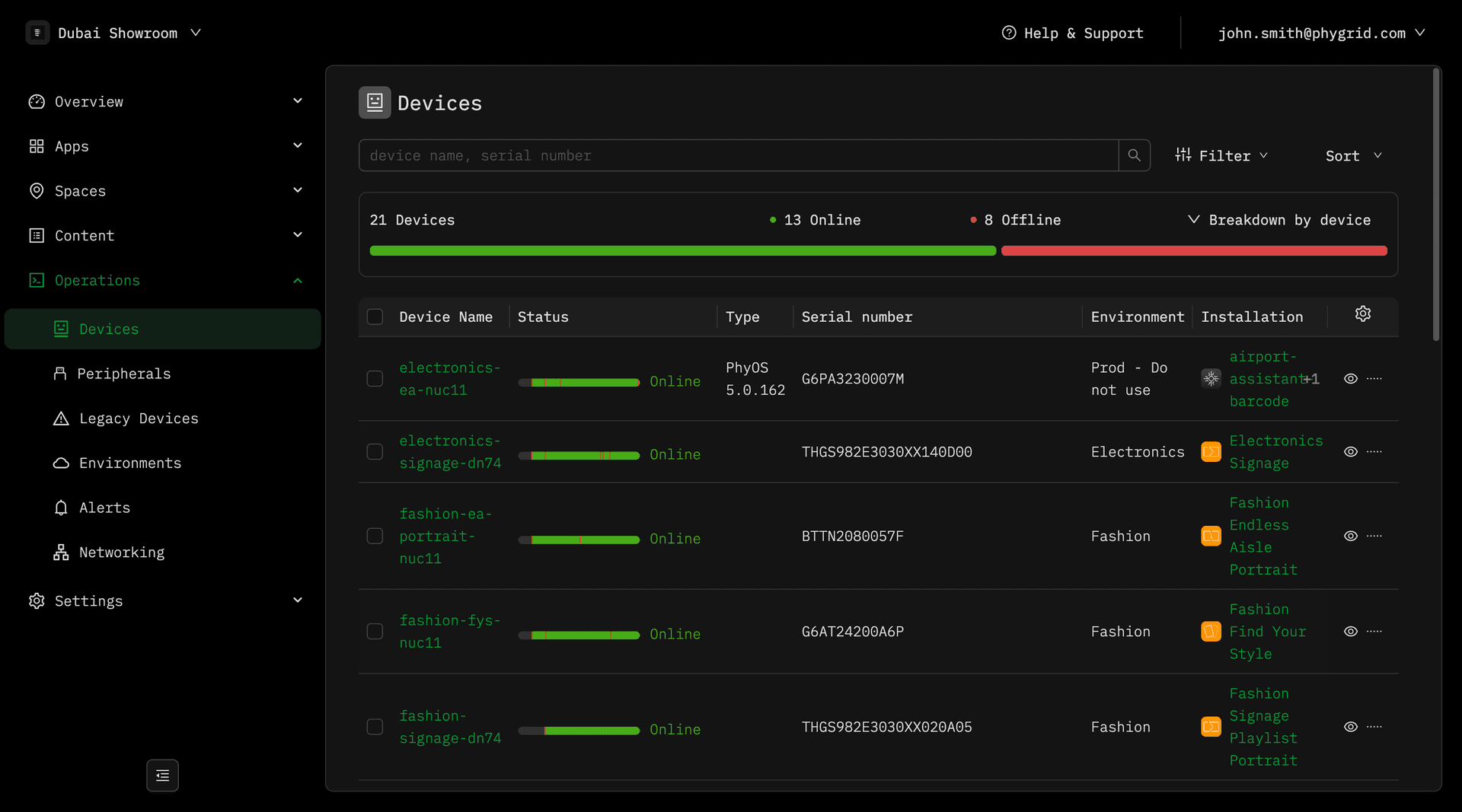Click the Devices page header icon
The image size is (1462, 812).
tap(375, 103)
